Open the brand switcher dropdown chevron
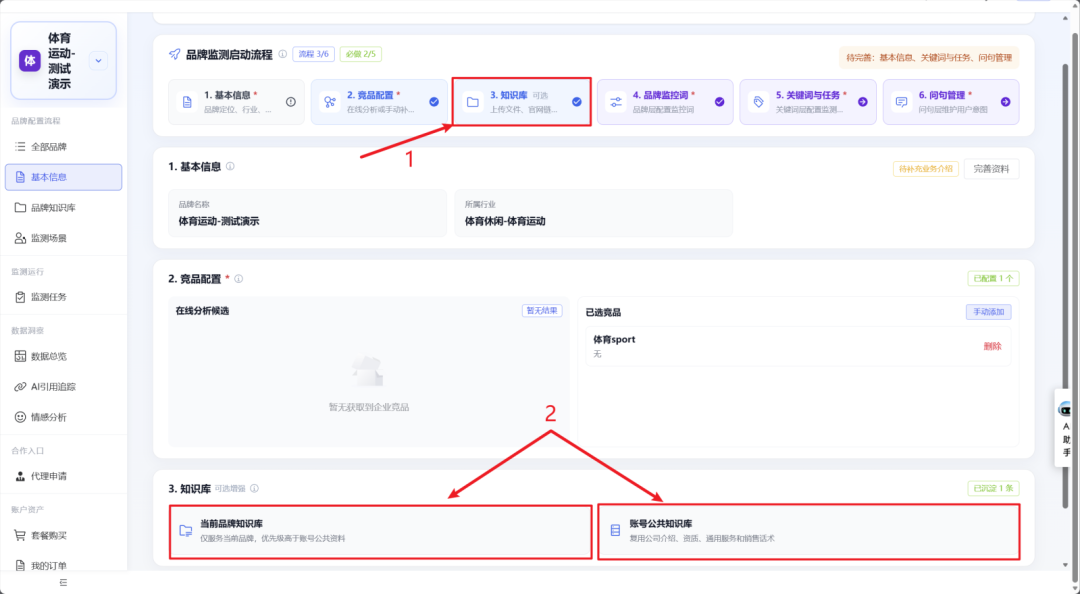The width and height of the screenshot is (1080, 594). tap(98, 61)
